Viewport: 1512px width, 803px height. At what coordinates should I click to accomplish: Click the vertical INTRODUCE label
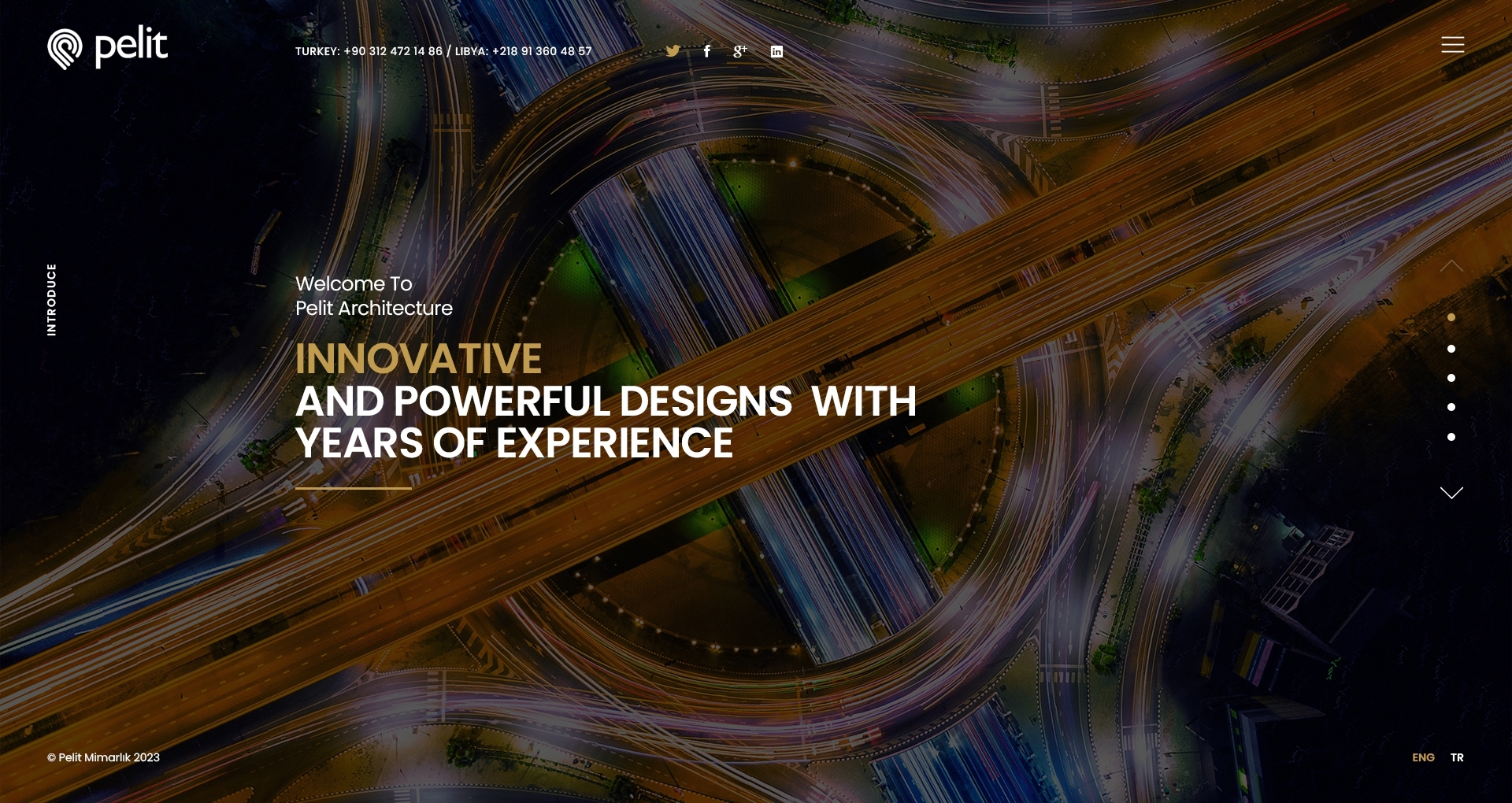point(52,300)
